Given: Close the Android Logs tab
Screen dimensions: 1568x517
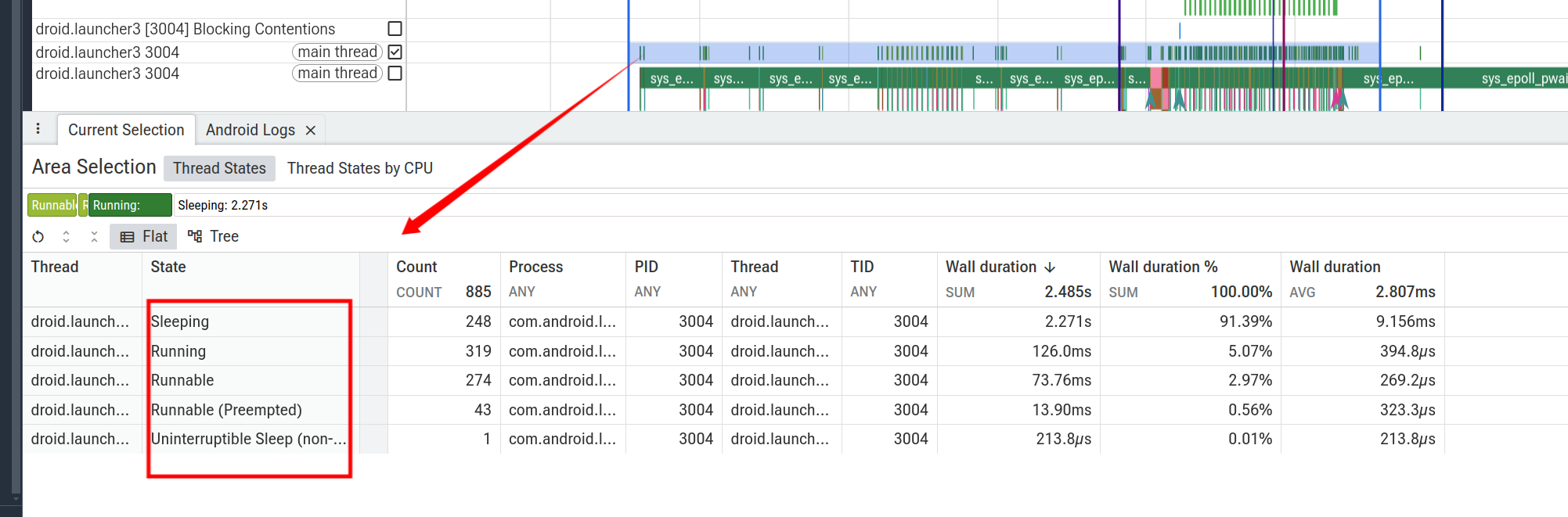Looking at the screenshot, I should tap(310, 131).
